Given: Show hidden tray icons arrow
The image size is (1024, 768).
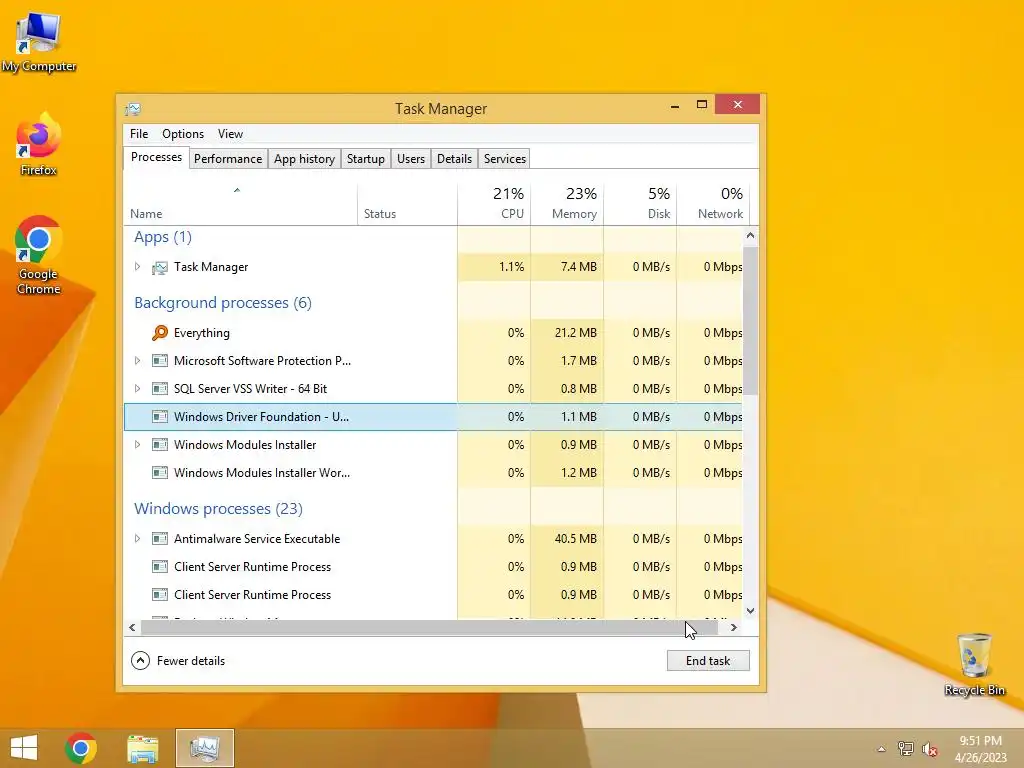Looking at the screenshot, I should [881, 749].
